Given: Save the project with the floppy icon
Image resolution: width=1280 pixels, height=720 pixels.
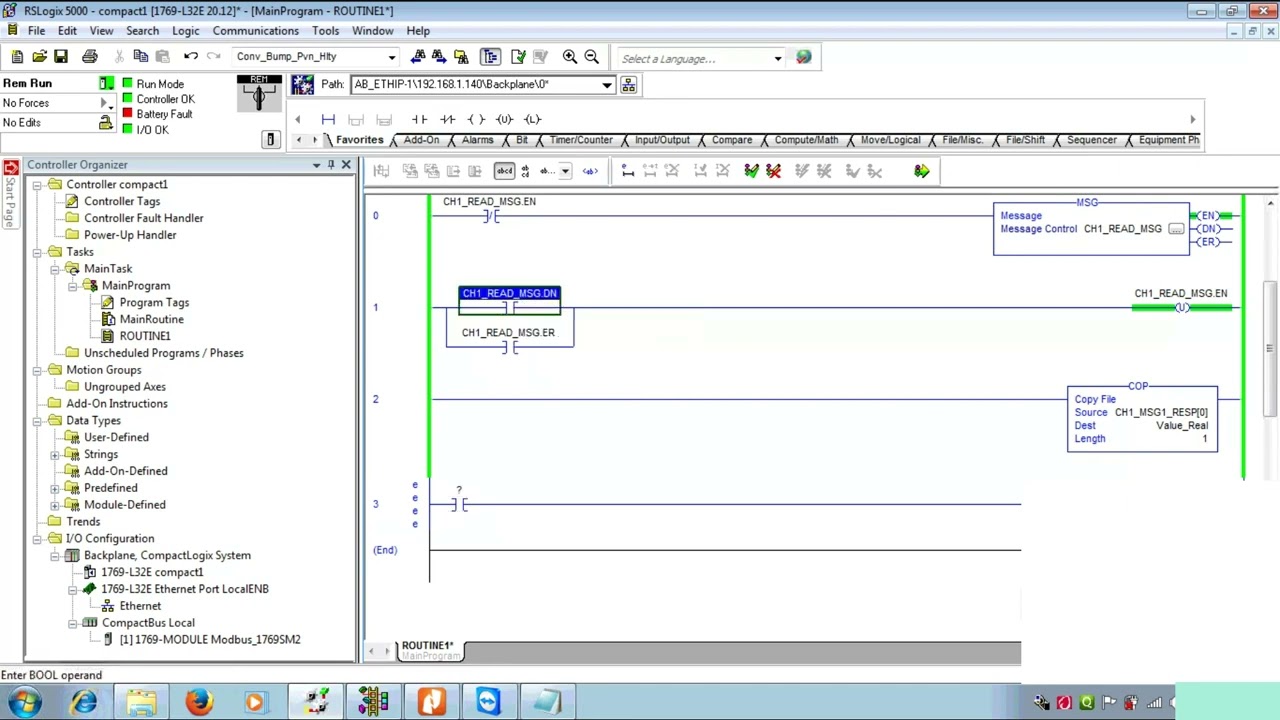Looking at the screenshot, I should 61,57.
